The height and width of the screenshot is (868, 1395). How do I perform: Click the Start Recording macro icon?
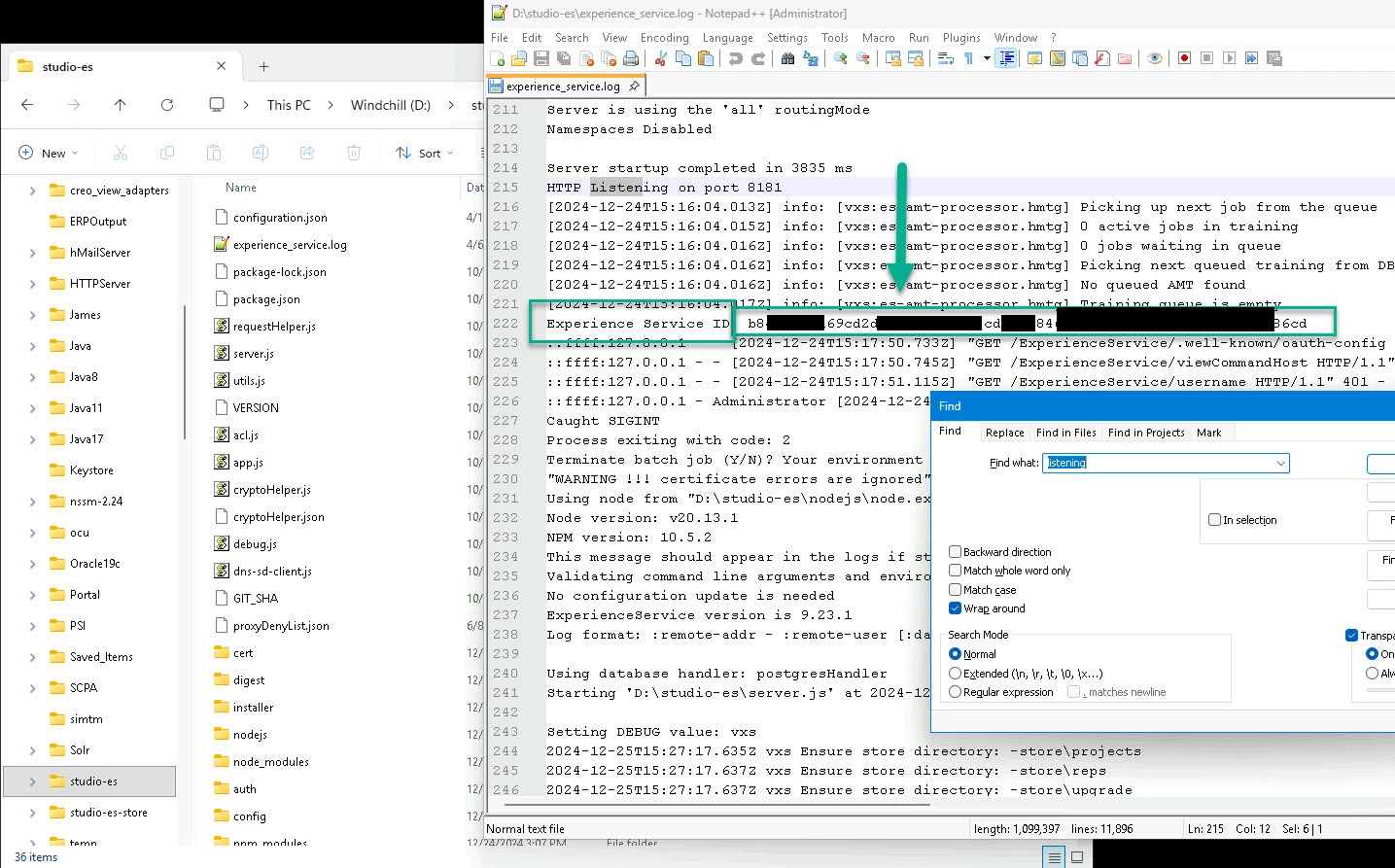[x=1184, y=58]
